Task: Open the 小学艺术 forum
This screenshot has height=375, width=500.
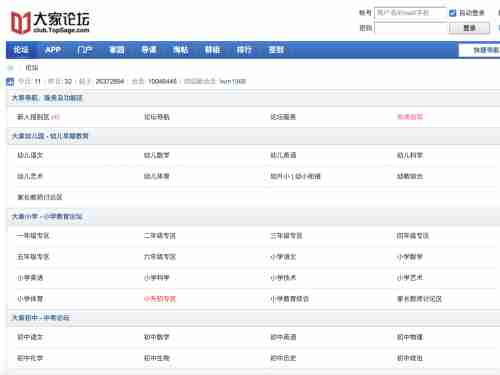Action: coord(410,278)
